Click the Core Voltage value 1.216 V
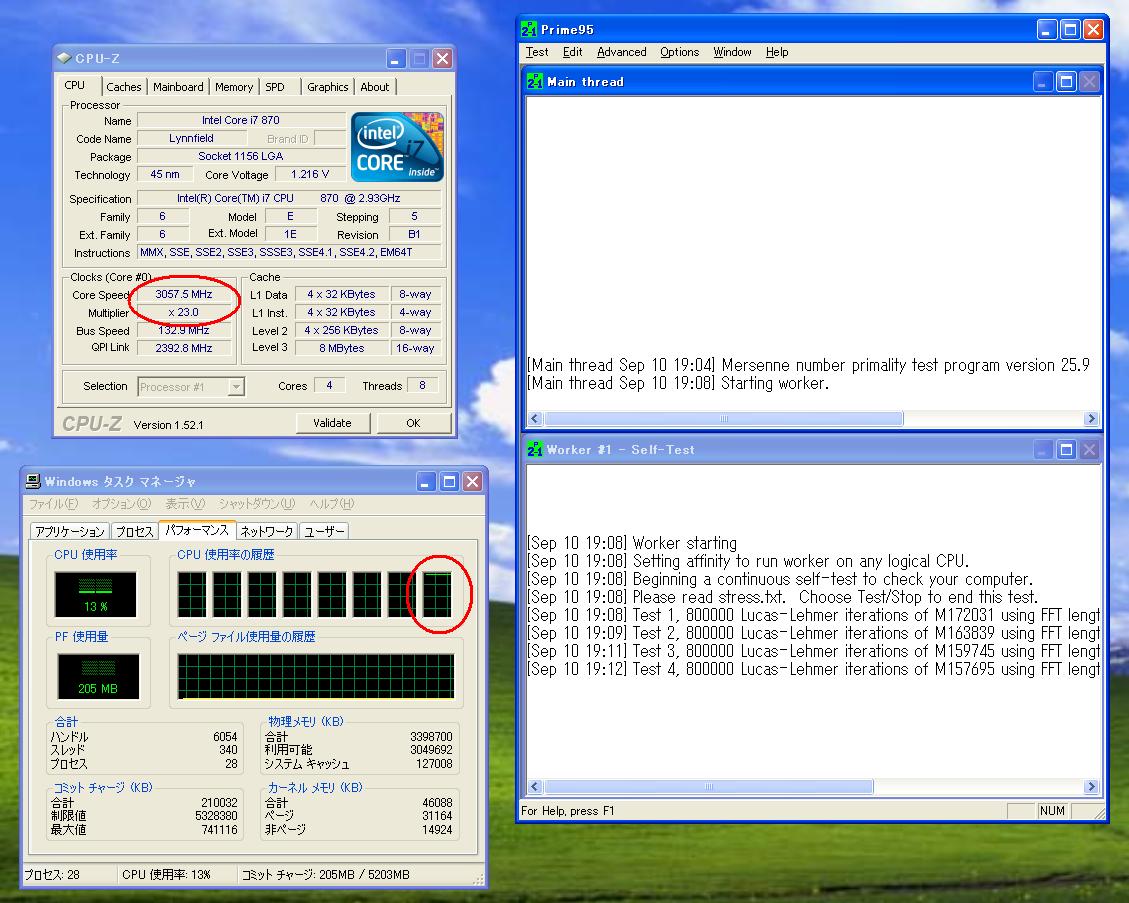Viewport: 1129px width, 903px height. 310,174
